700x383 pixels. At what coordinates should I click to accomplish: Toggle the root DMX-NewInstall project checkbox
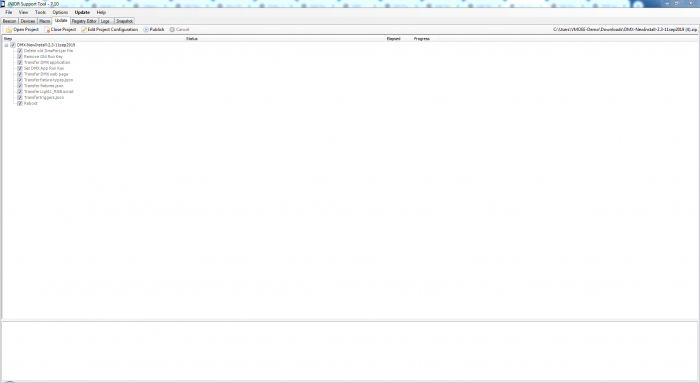pos(13,45)
